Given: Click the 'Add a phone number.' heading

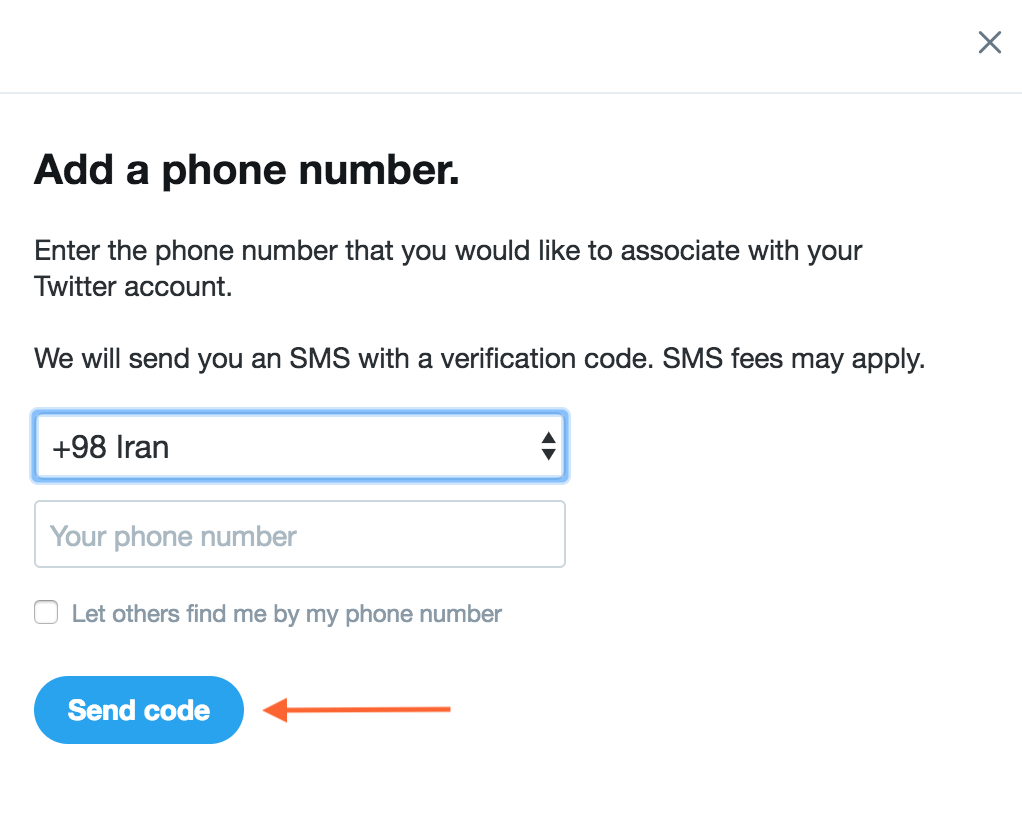Looking at the screenshot, I should [246, 170].
